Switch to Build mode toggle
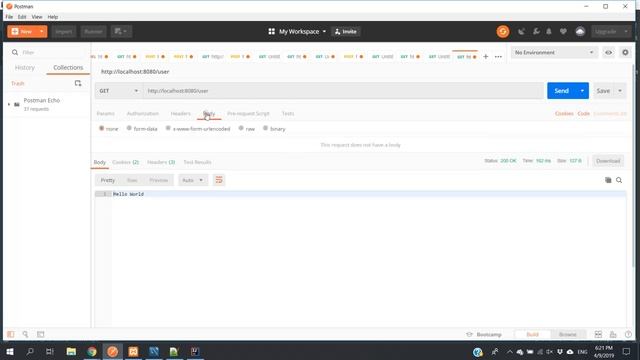The width and height of the screenshot is (640, 360). click(x=532, y=334)
